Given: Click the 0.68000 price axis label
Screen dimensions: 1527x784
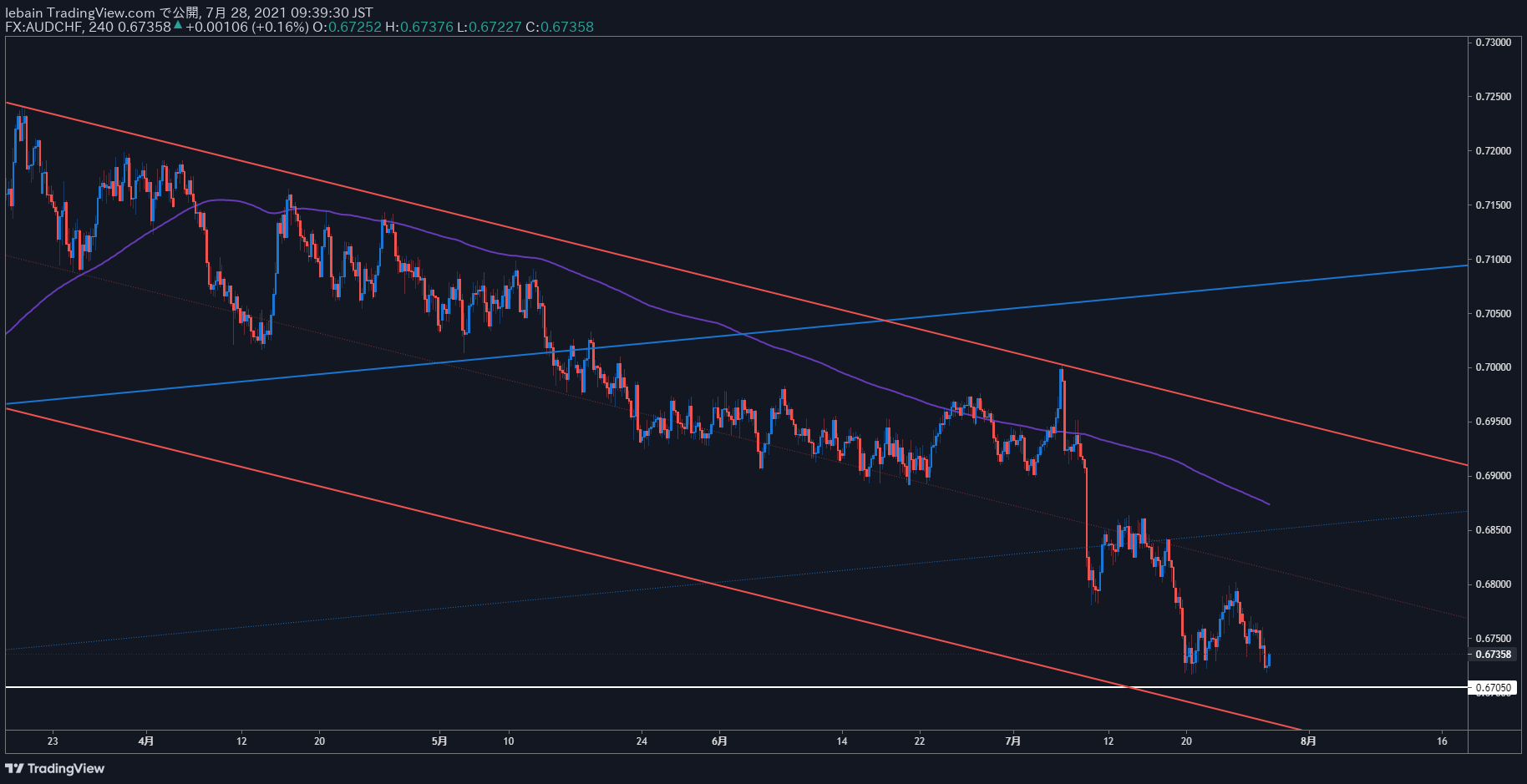Looking at the screenshot, I should (x=1493, y=584).
